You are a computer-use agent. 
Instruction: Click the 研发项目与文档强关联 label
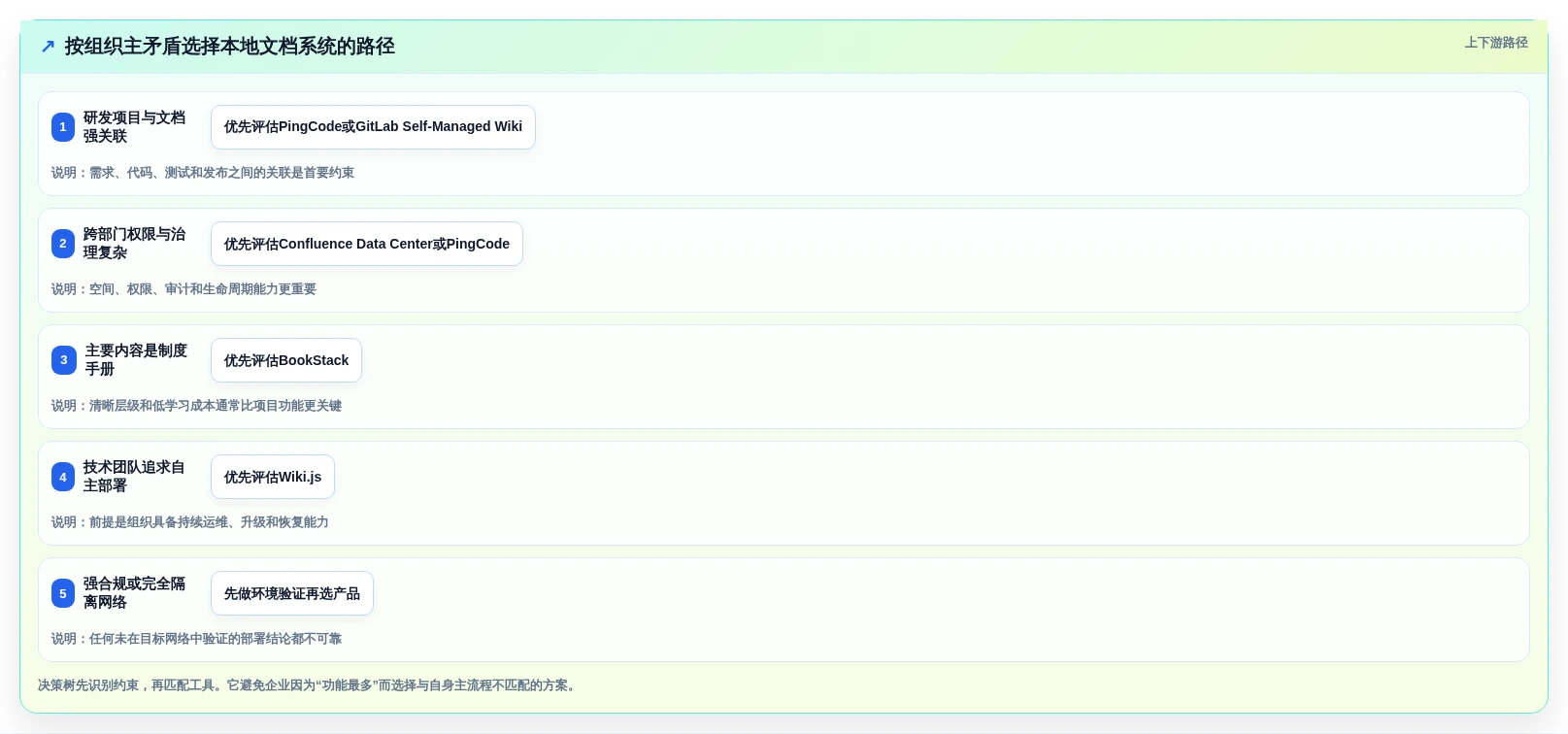(134, 127)
